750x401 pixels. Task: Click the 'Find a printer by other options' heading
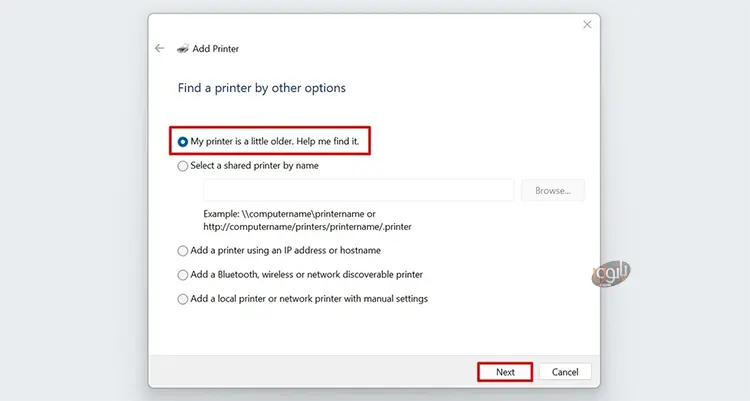pos(262,88)
